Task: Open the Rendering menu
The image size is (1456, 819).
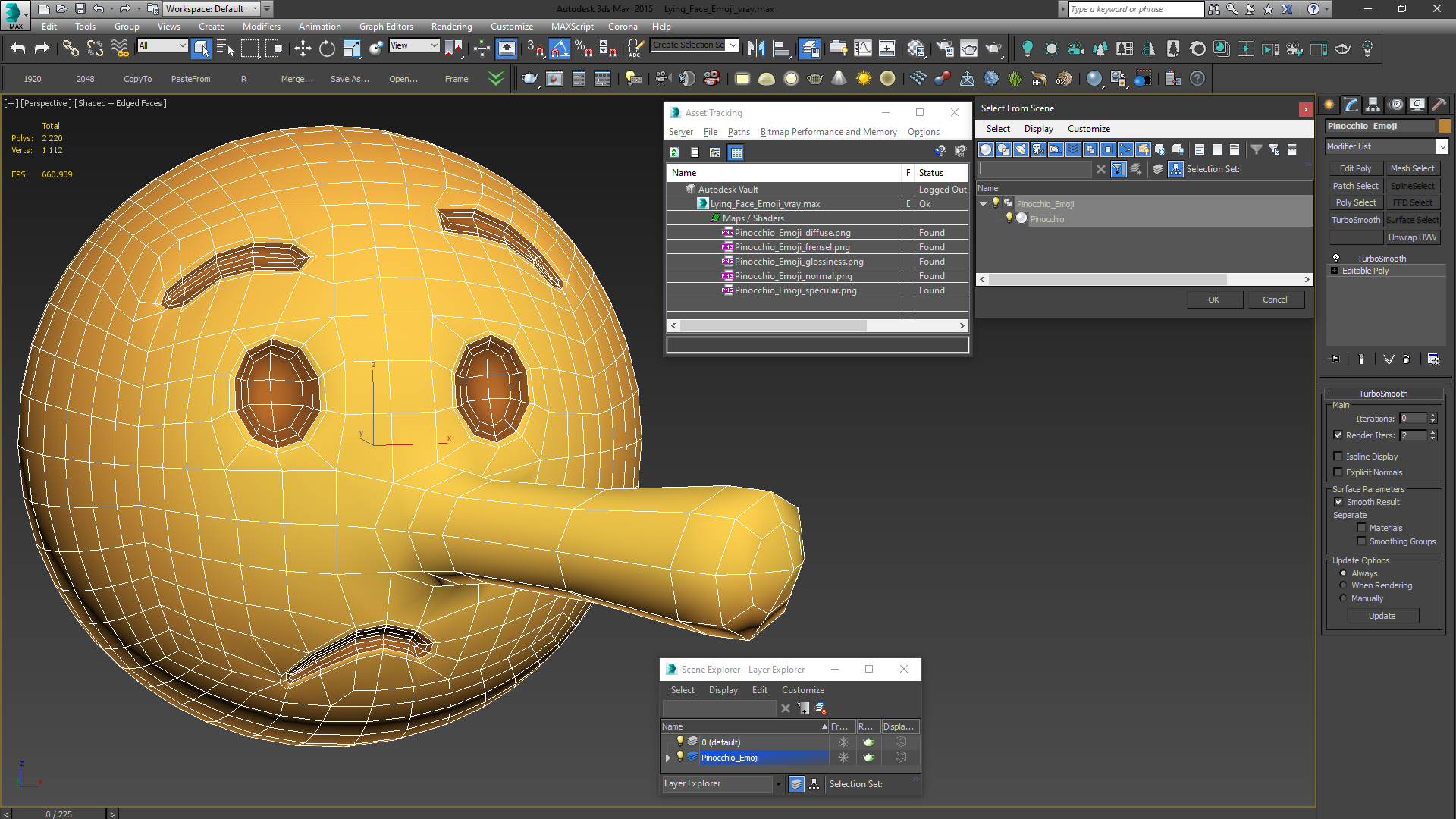Action: [451, 27]
